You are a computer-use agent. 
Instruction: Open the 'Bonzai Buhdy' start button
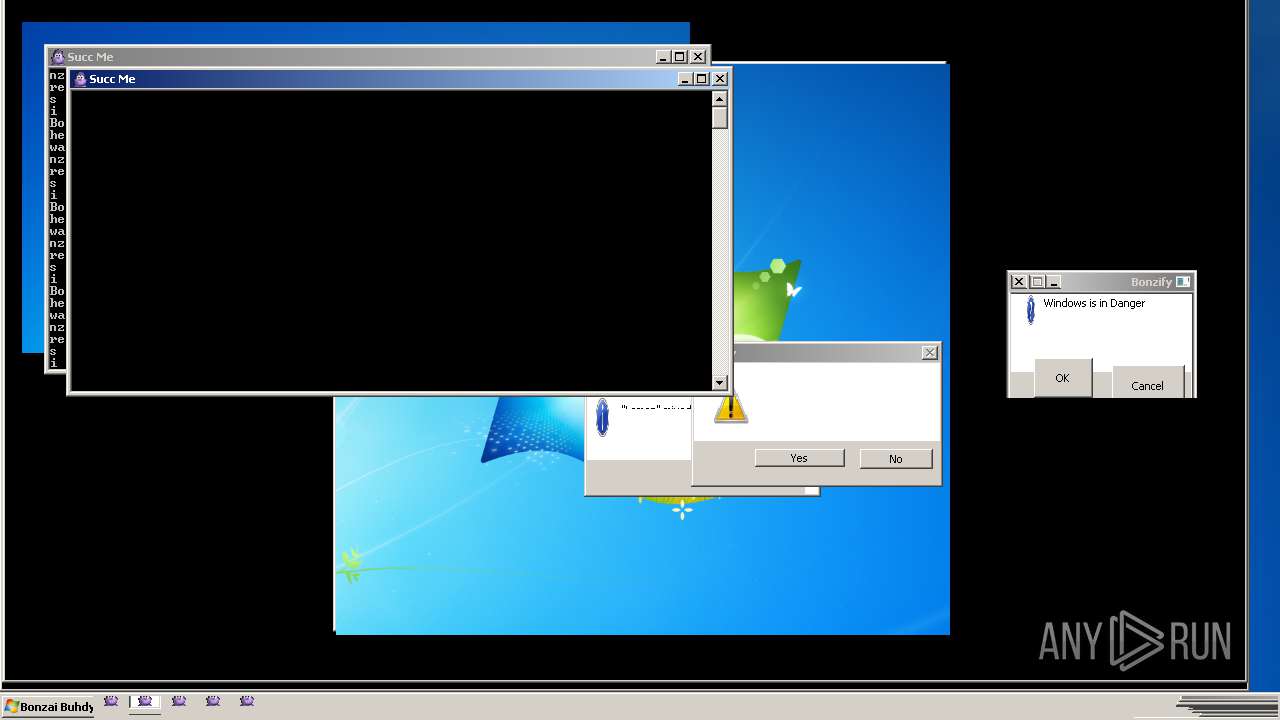[x=49, y=706]
